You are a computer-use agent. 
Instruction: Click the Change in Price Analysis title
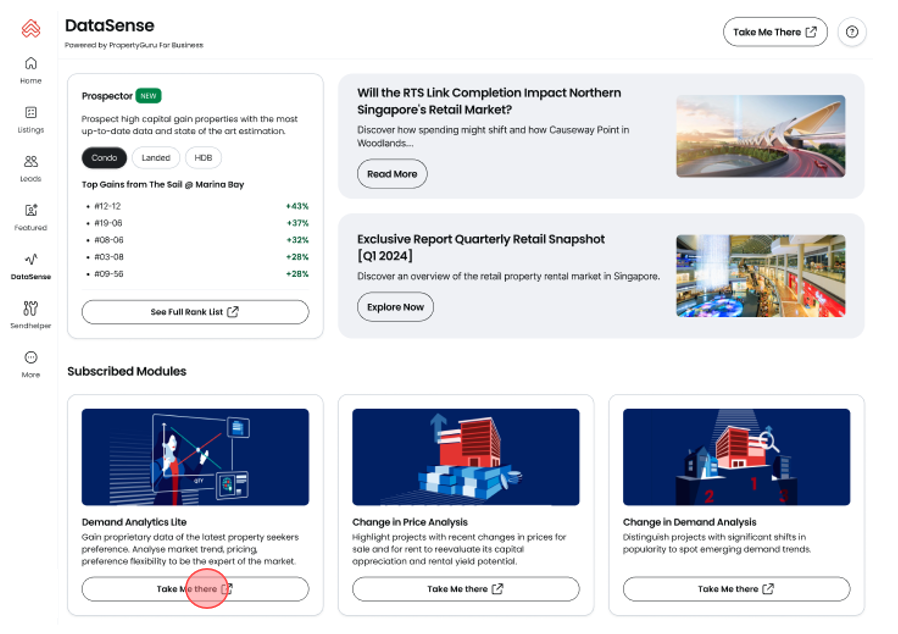coord(410,522)
